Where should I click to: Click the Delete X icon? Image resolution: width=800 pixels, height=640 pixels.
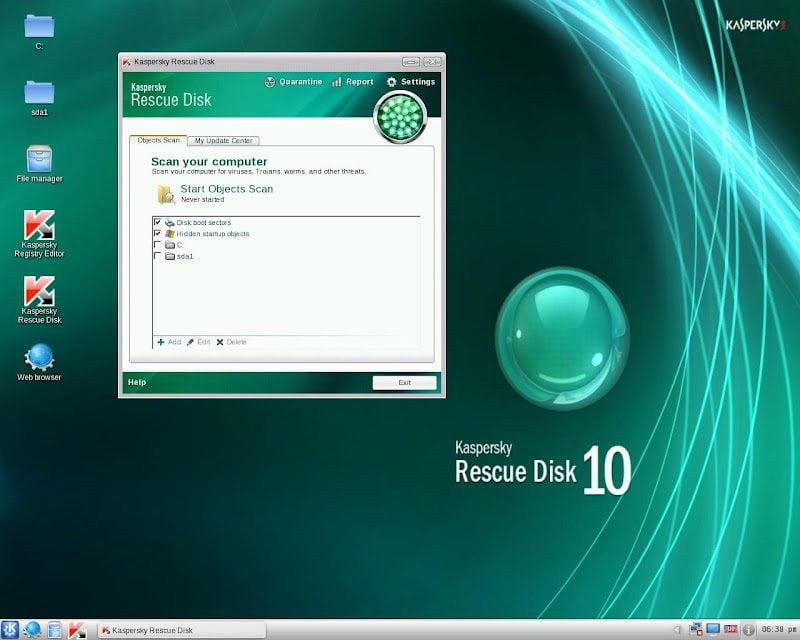coord(220,342)
